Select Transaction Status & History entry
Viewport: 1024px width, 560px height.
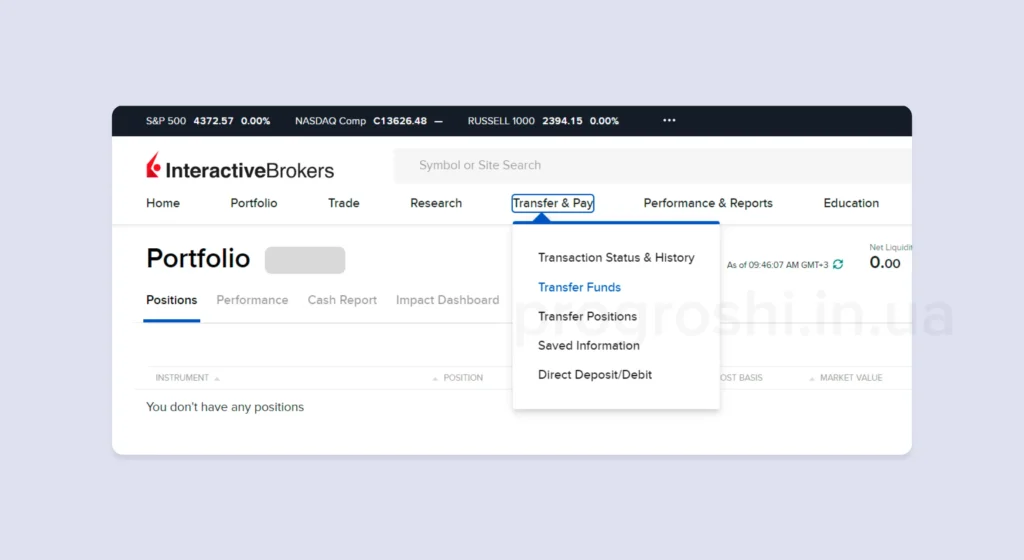[x=616, y=258]
